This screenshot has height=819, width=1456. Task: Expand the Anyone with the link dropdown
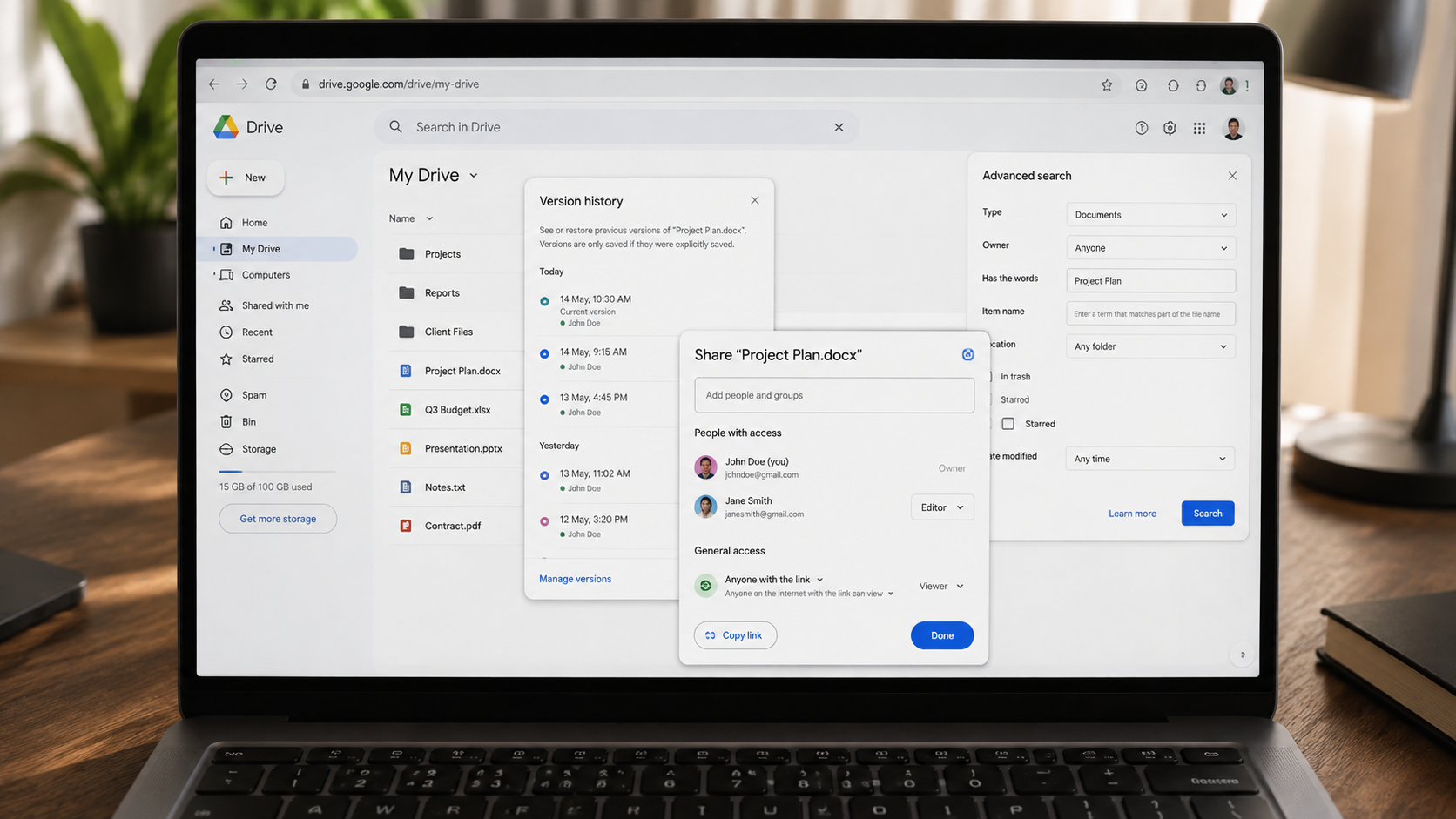(819, 580)
